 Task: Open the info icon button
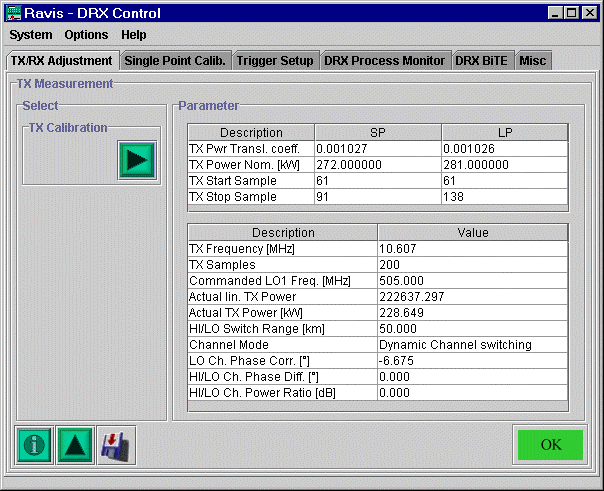(34, 445)
